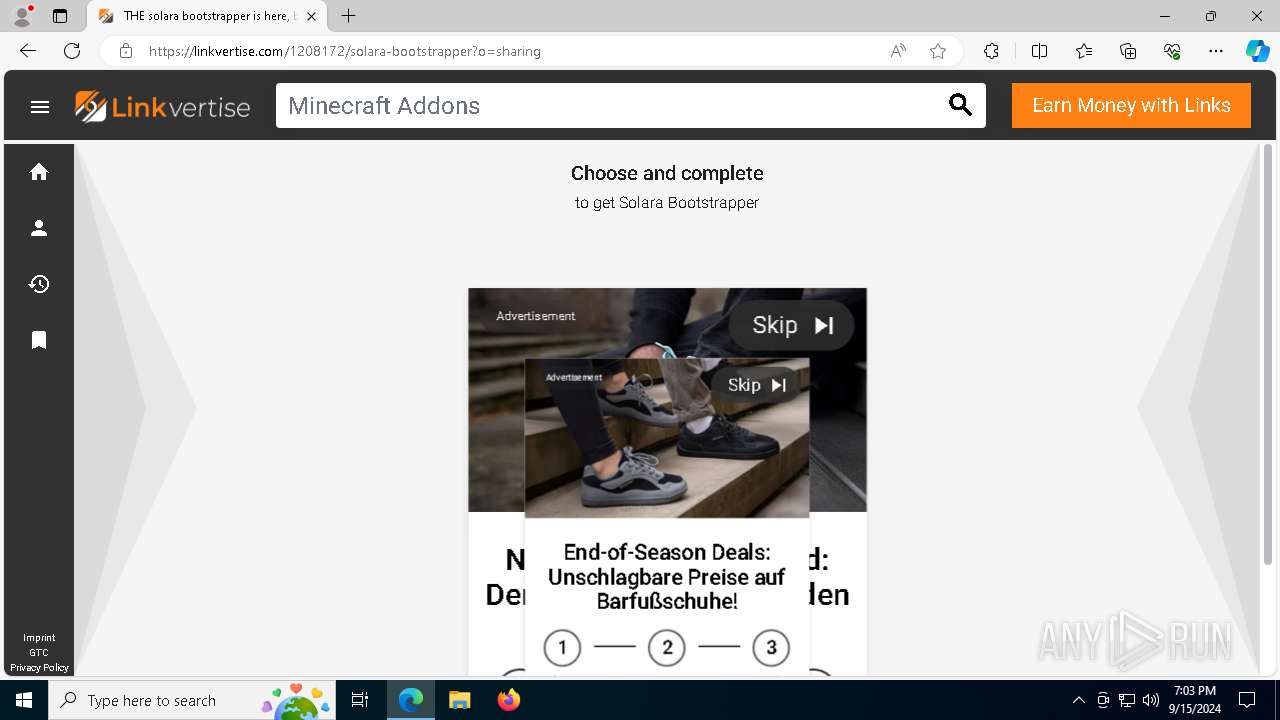
Task: Activate Read aloud icon in address bar
Action: tap(898, 51)
